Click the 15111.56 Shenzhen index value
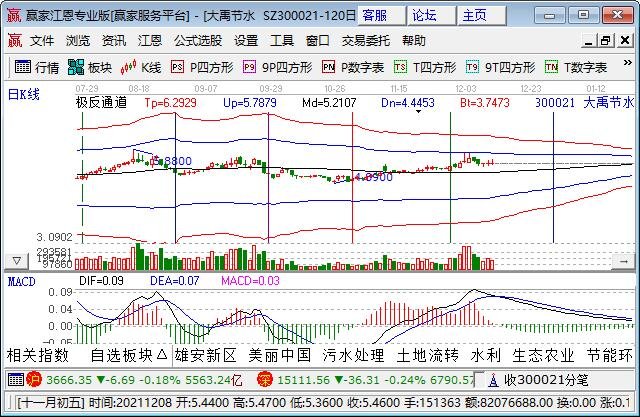 [x=303, y=380]
